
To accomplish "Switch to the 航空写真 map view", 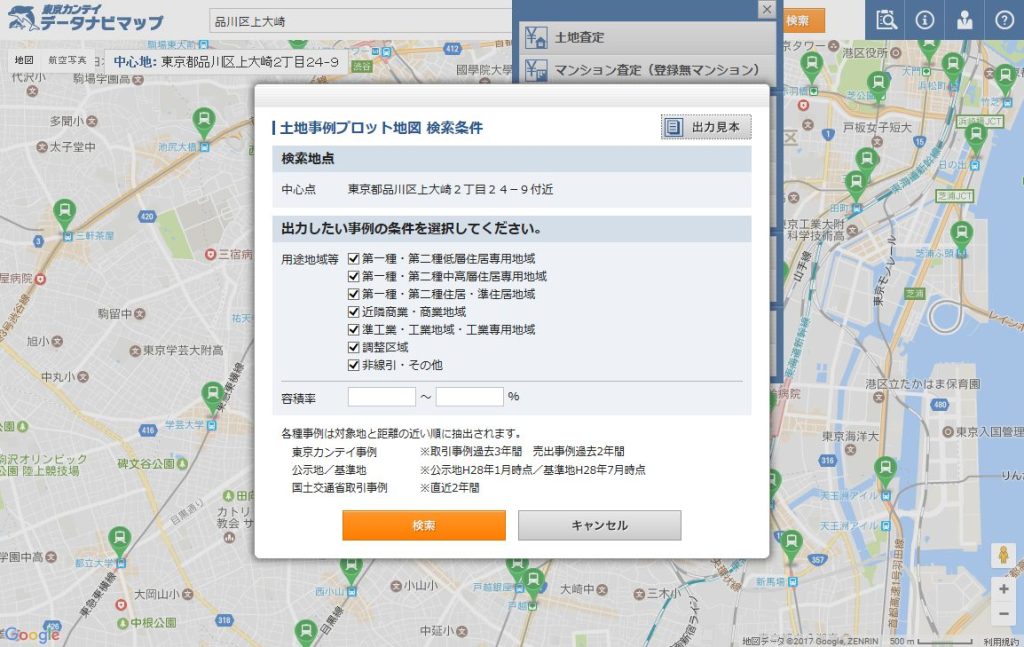I will click(67, 61).
